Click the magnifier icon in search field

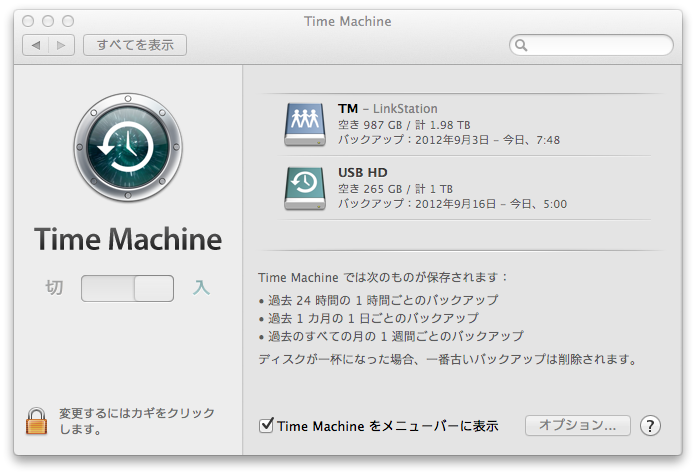[521, 45]
